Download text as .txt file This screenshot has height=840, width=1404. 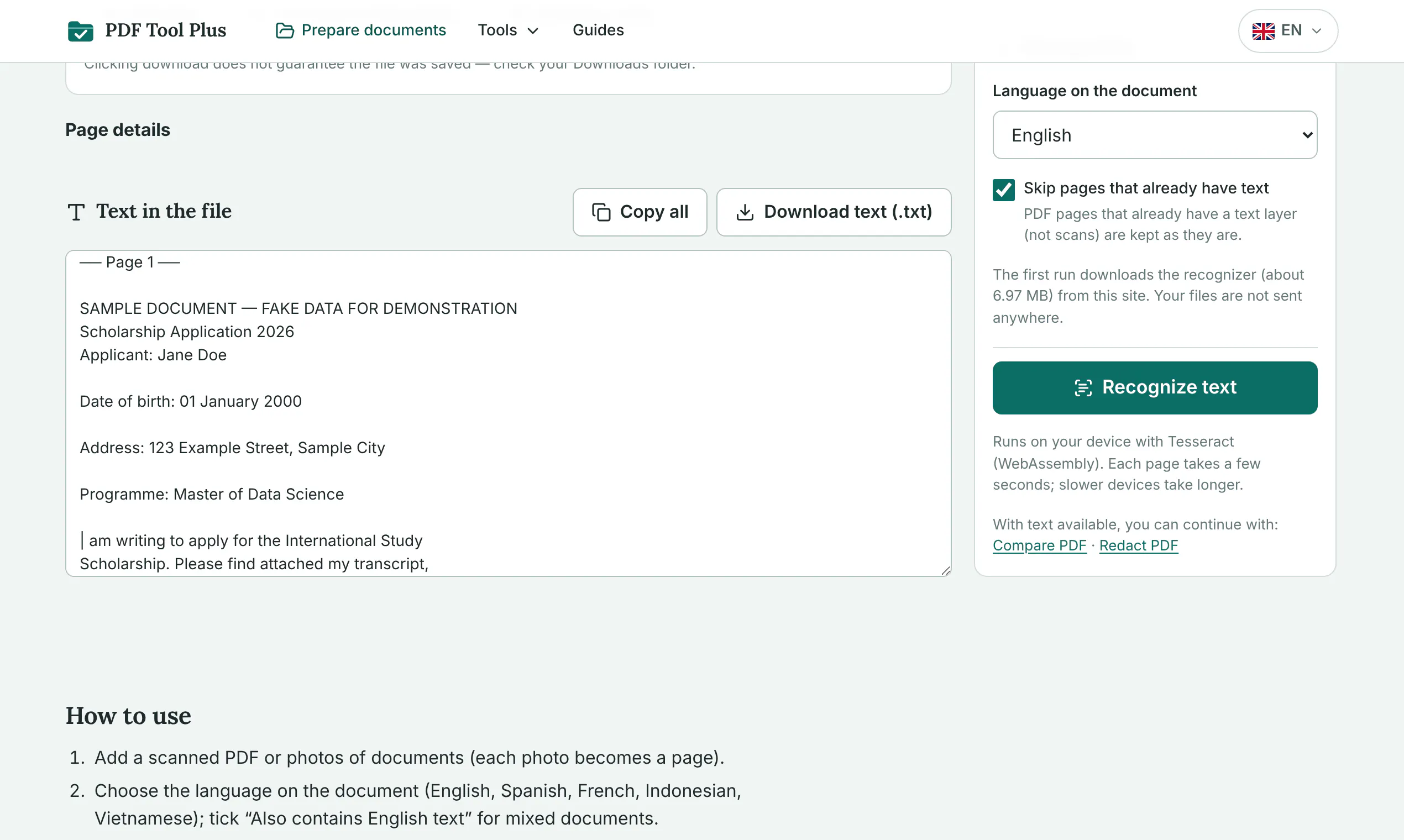pyautogui.click(x=834, y=212)
